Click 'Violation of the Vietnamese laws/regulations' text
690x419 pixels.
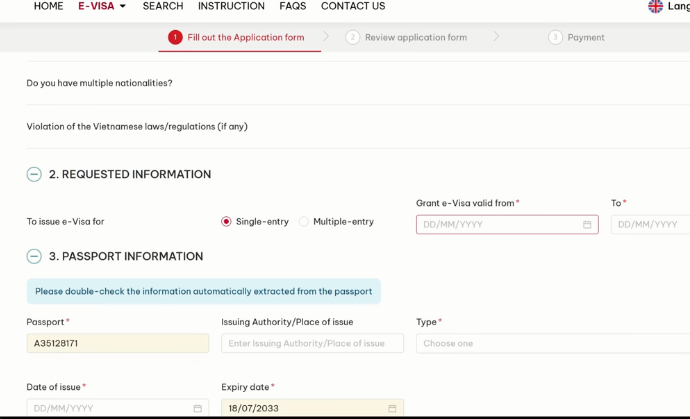pyautogui.click(x=137, y=127)
